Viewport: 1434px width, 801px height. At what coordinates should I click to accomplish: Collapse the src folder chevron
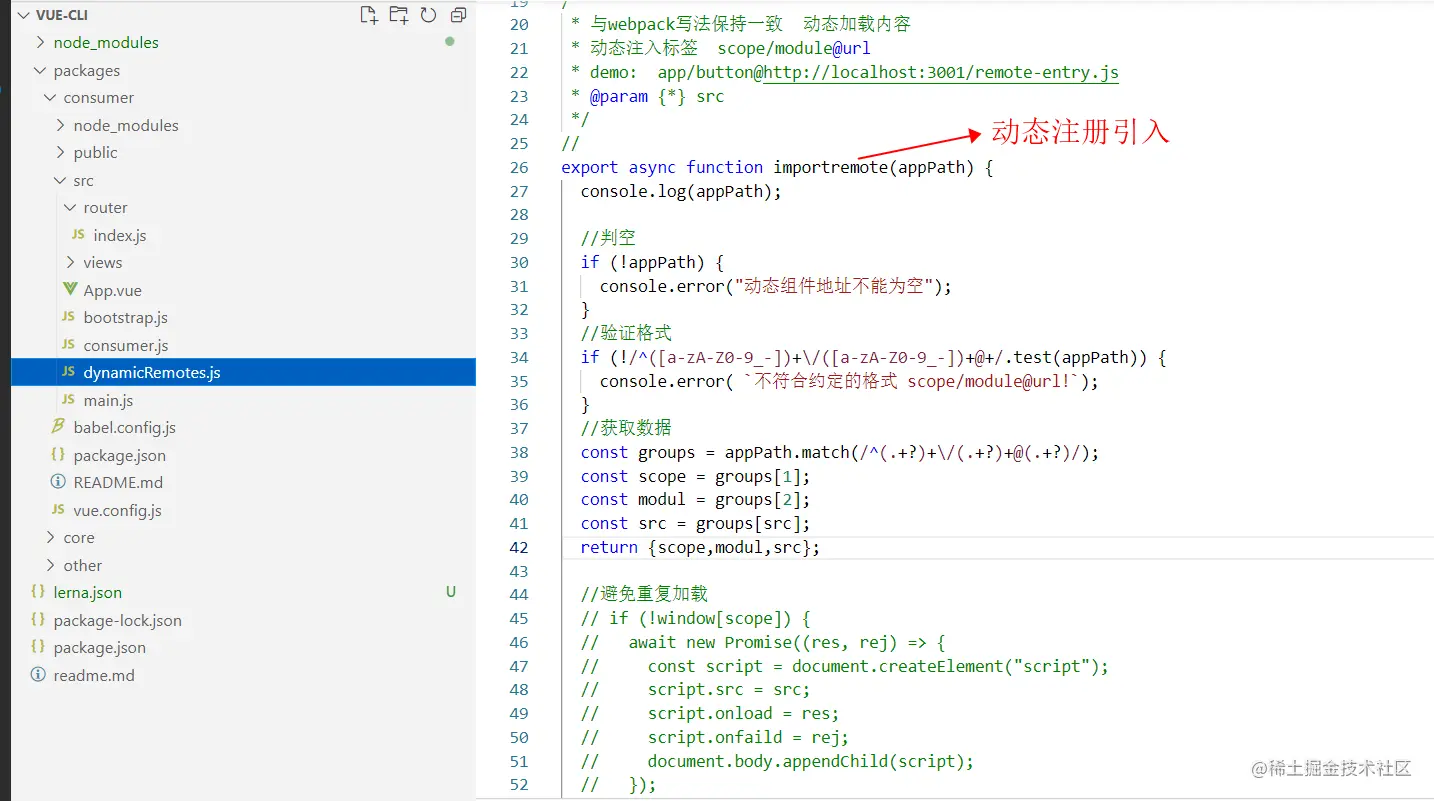click(x=60, y=180)
